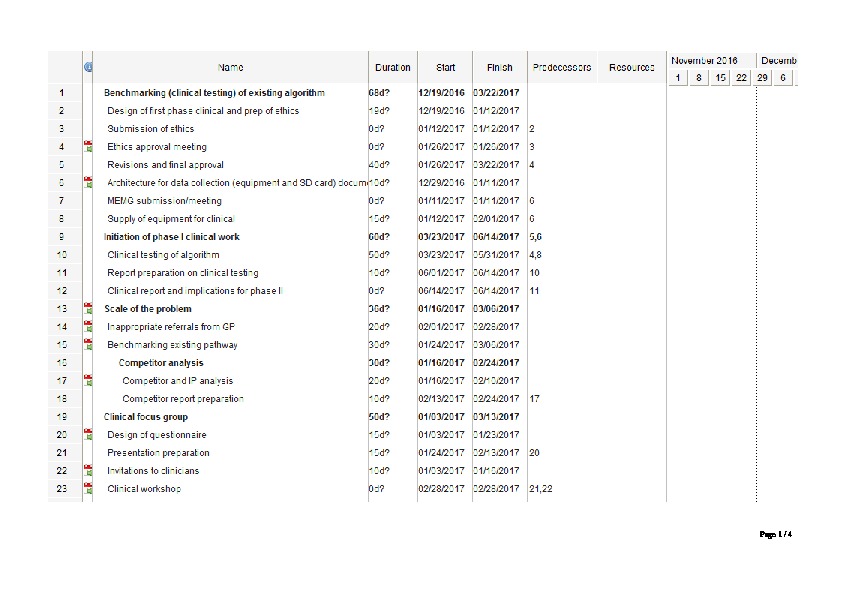Click indicator icon for Benchmarking existing pathway
Viewport: 842px width, 595px height.
tap(88, 344)
